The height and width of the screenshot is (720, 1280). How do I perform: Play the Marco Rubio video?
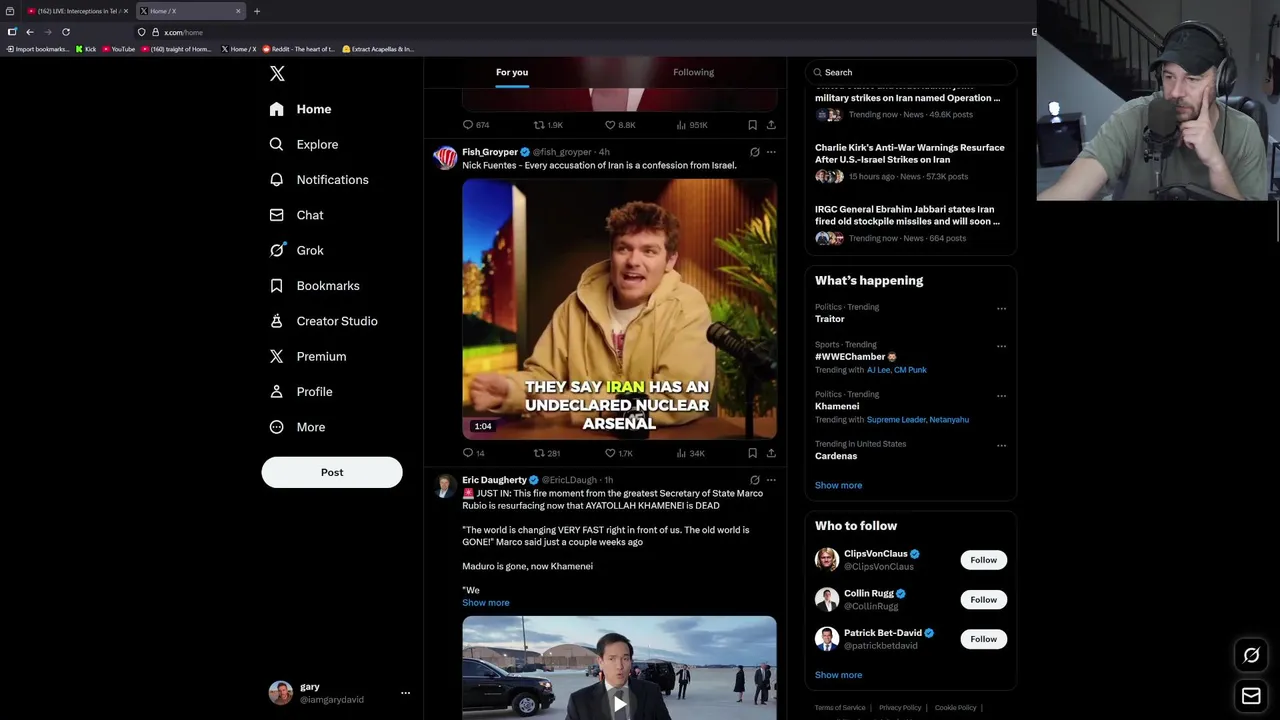click(x=619, y=704)
